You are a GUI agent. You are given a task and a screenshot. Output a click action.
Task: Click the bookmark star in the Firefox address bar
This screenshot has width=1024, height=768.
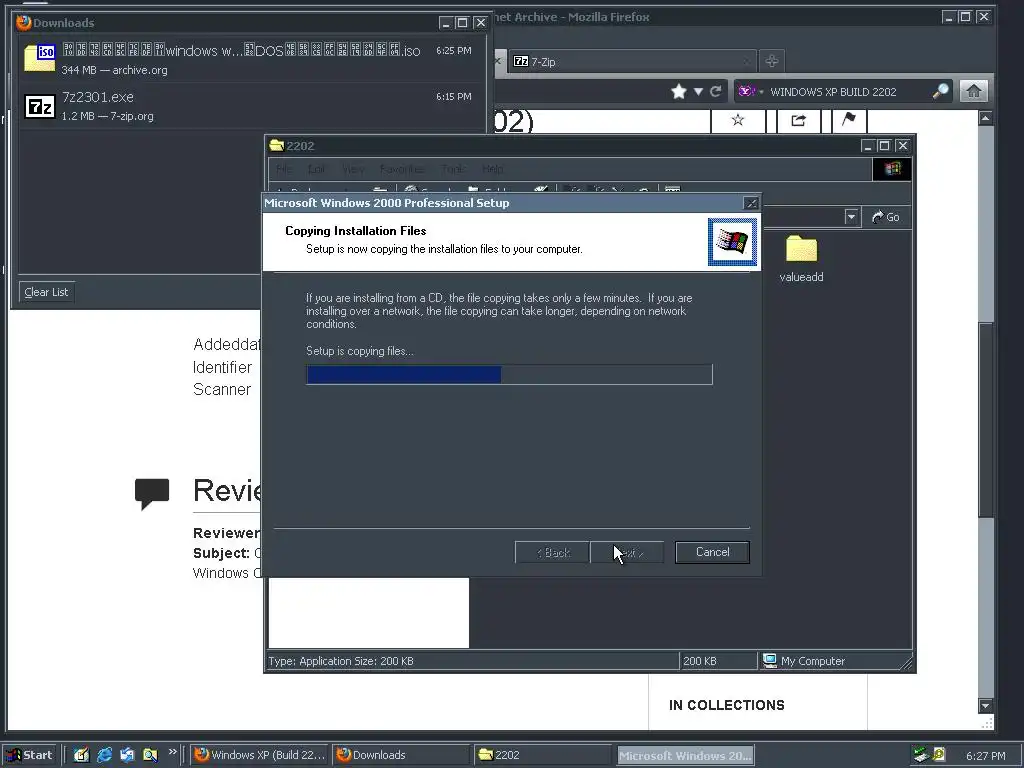point(679,91)
